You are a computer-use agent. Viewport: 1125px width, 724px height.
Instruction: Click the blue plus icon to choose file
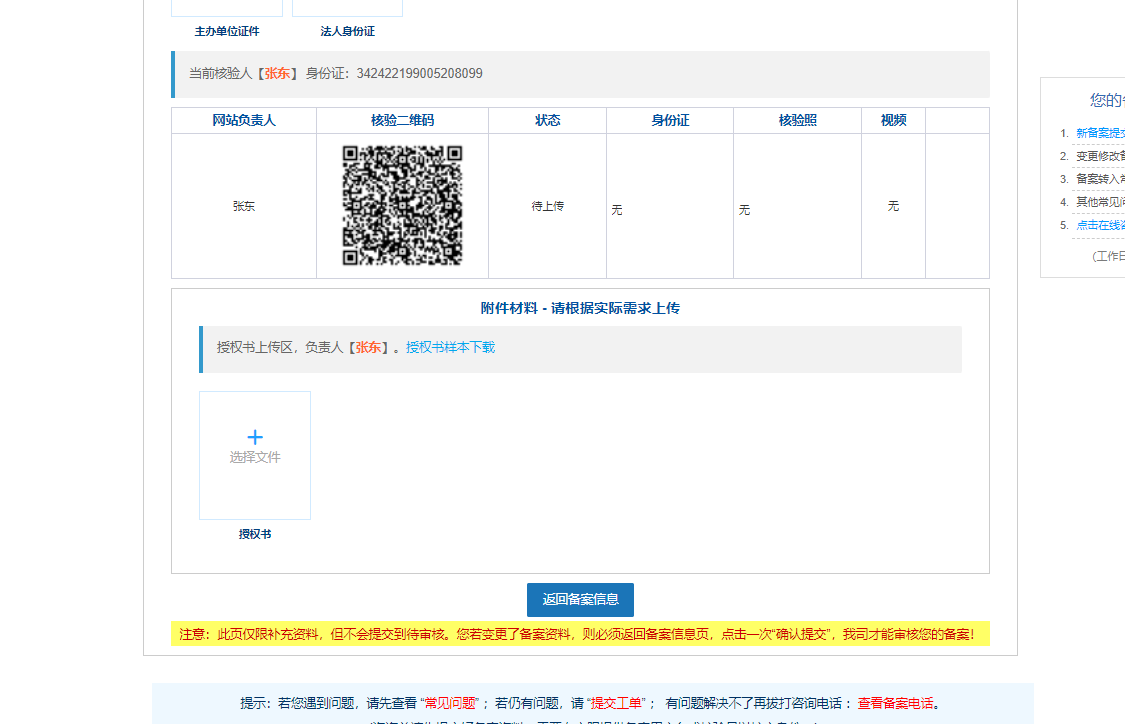coord(255,437)
